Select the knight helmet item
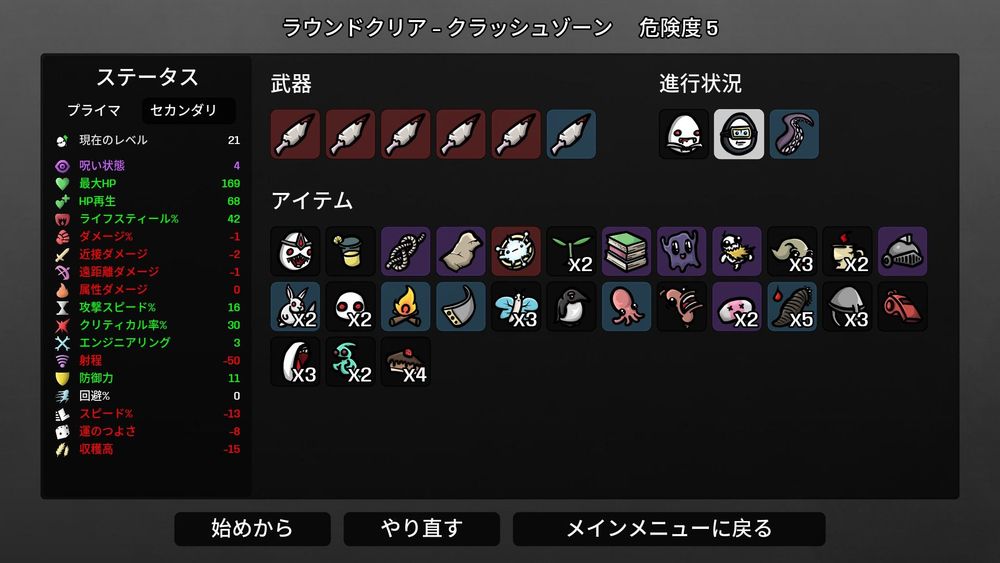 tap(902, 251)
